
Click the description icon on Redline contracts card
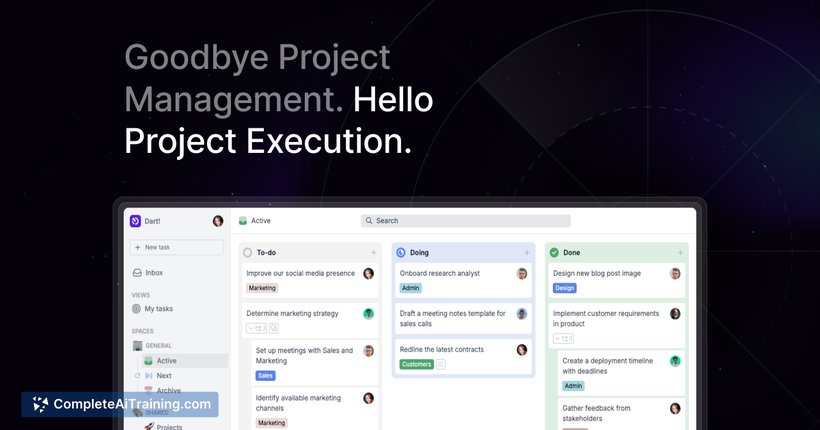pos(441,364)
